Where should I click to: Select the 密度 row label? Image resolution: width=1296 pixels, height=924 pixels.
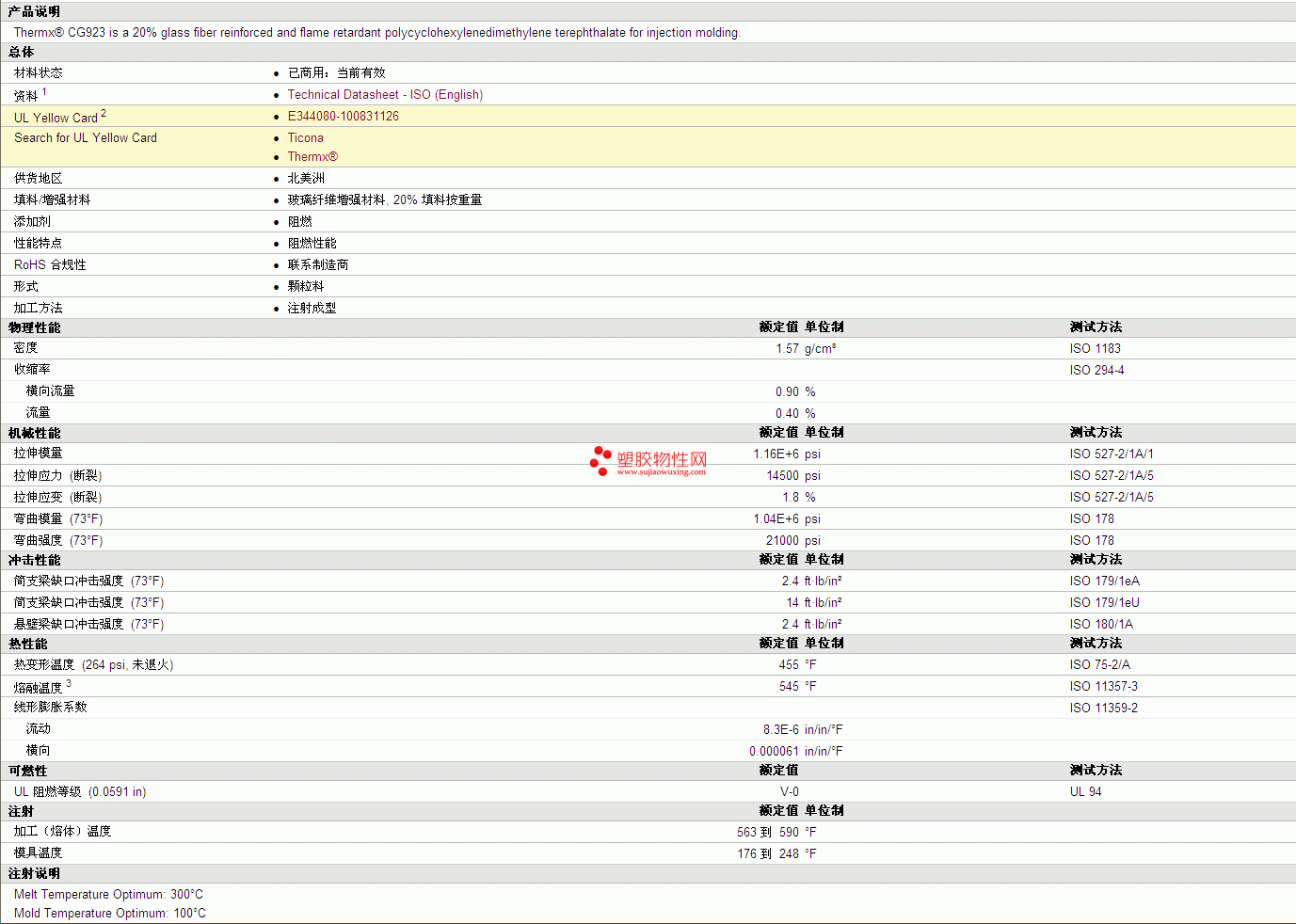(26, 348)
